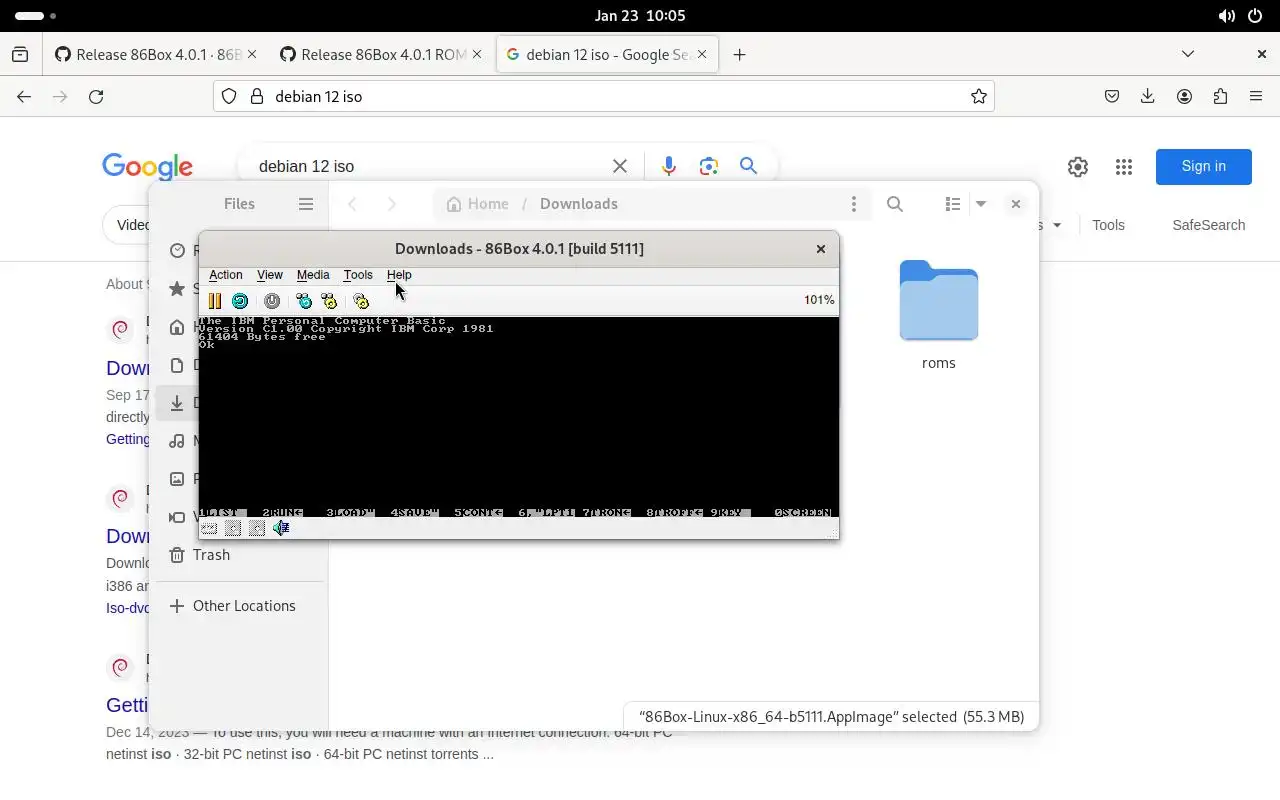1280x800 pixels.
Task: Open browser extensions puzzle icon
Action: (1220, 97)
